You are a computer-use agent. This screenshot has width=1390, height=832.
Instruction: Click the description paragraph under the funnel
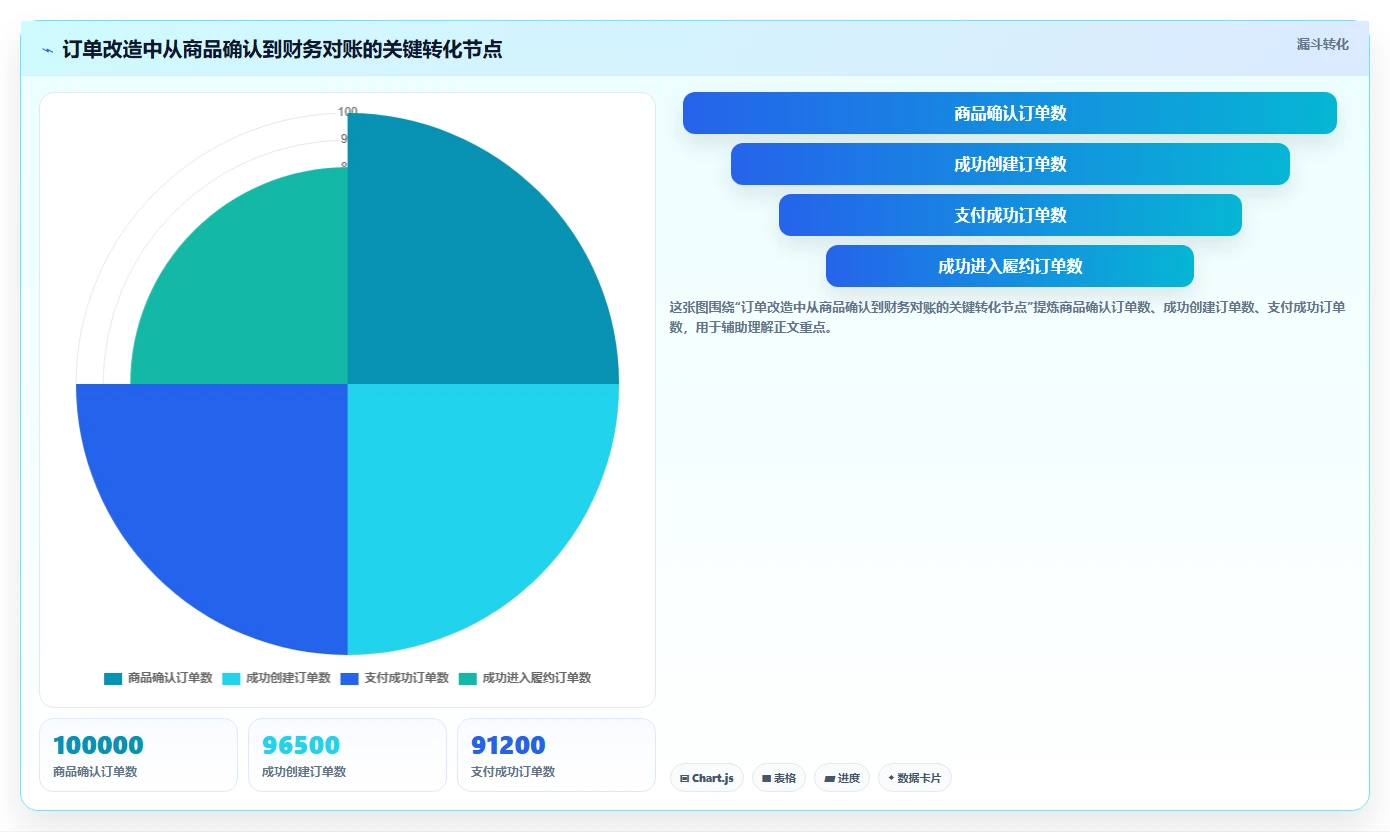pyautogui.click(x=1008, y=317)
